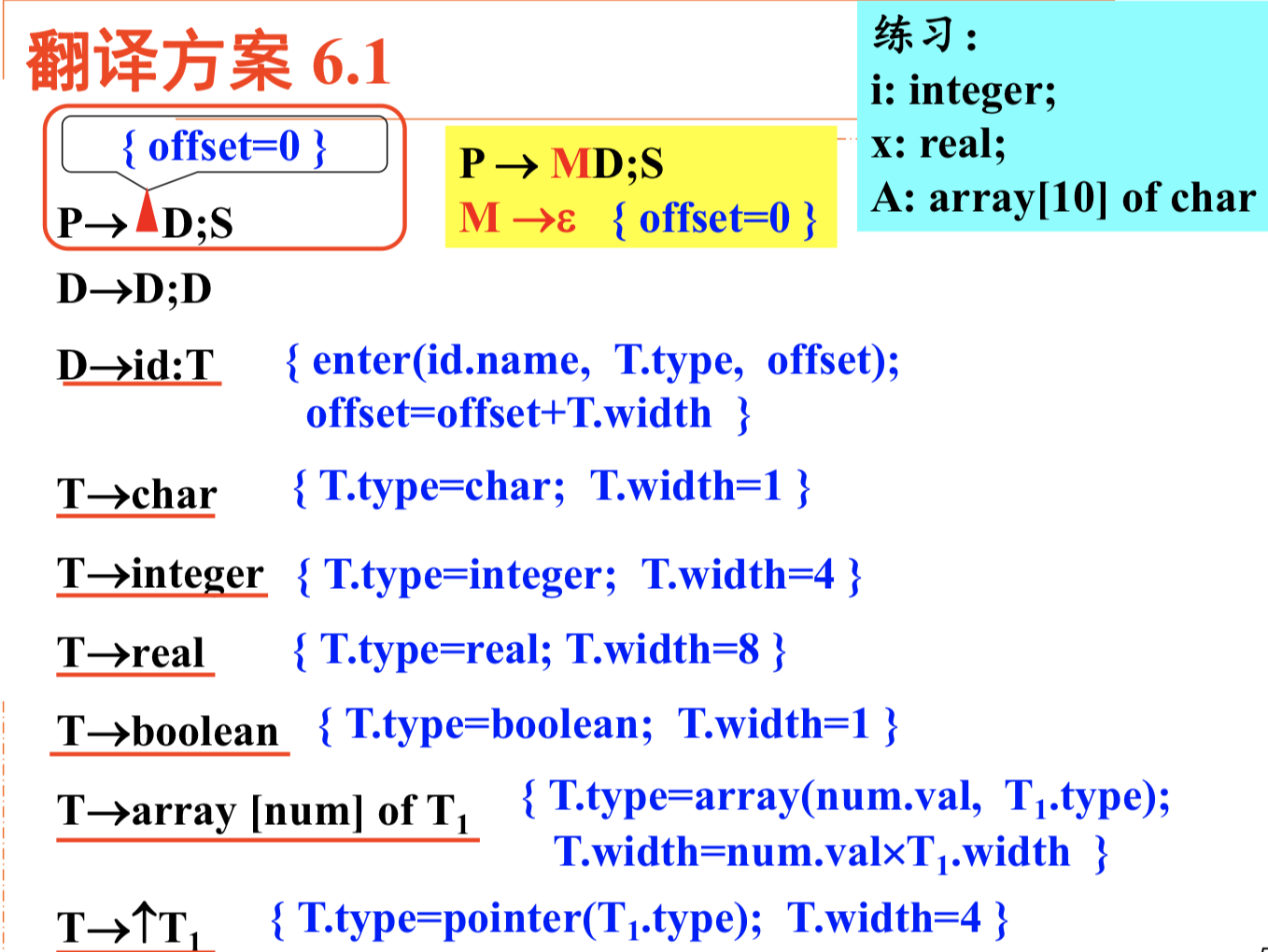Select the underlined D→id:T production
1268x952 pixels.
(136, 364)
